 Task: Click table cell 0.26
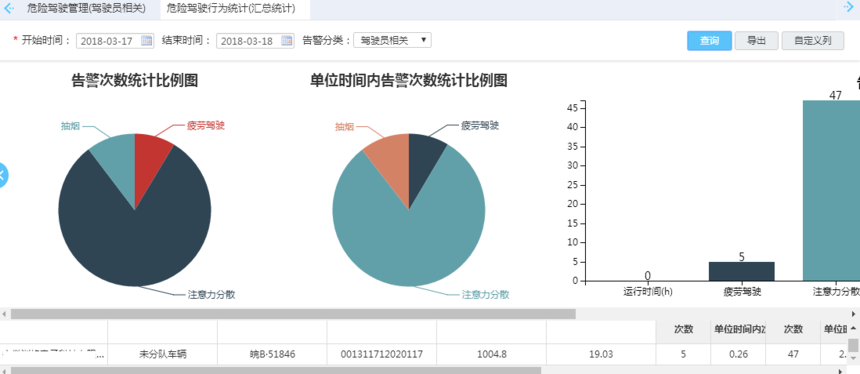pos(739,354)
